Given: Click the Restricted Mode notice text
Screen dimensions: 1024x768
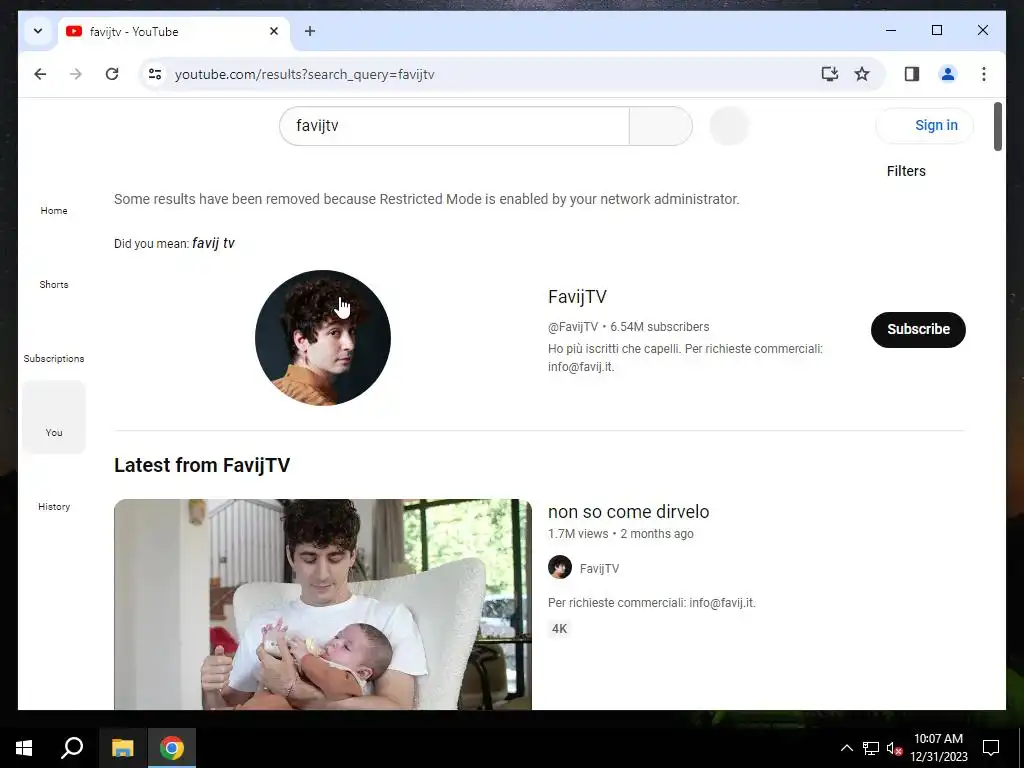Looking at the screenshot, I should (x=426, y=199).
